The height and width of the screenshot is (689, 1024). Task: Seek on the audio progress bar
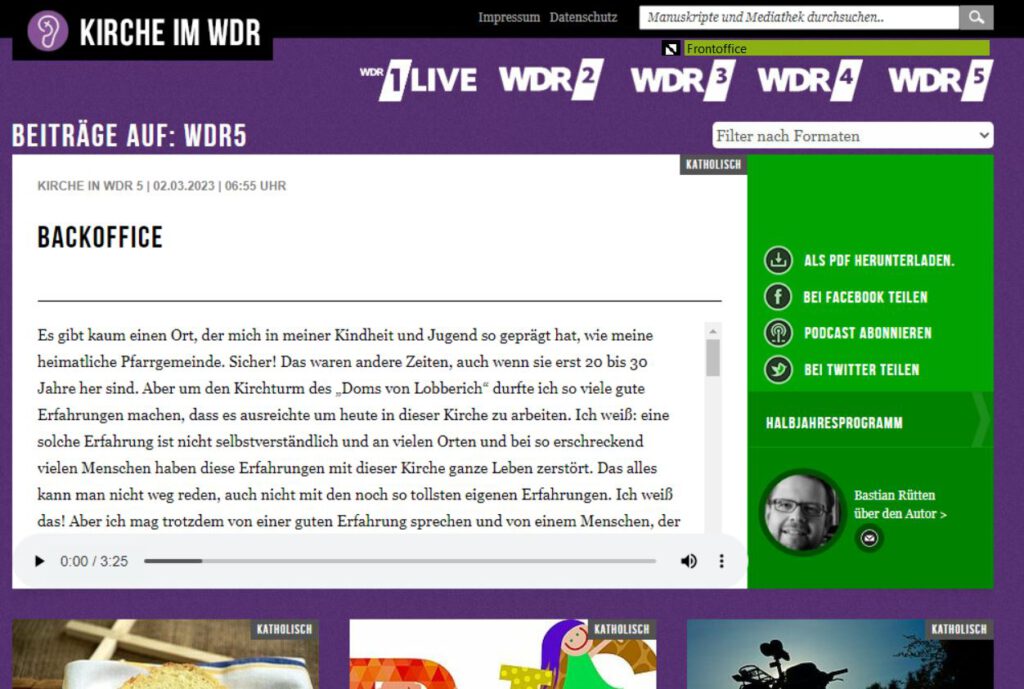(400, 561)
